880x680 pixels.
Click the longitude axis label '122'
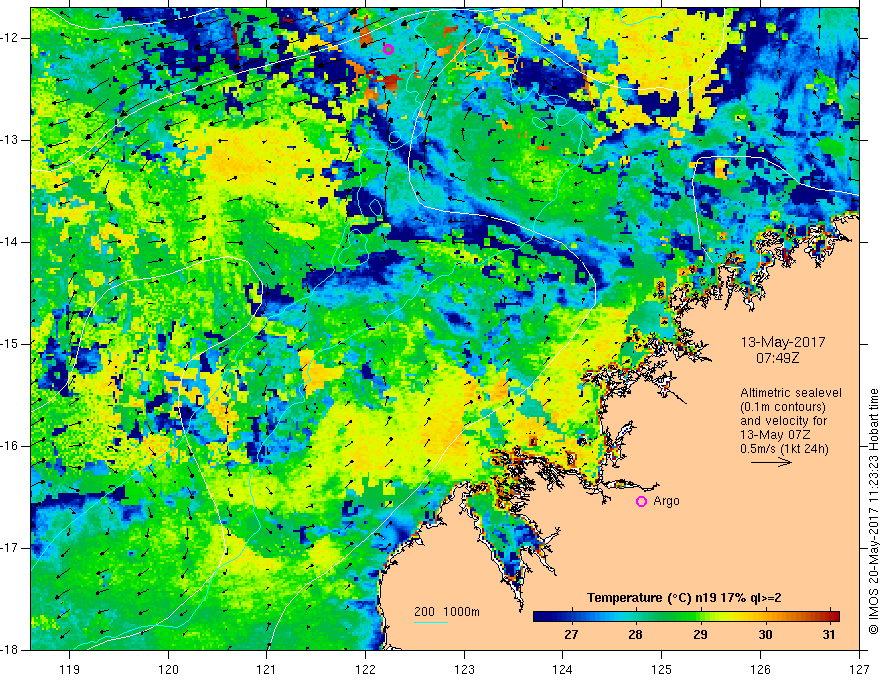[365, 669]
